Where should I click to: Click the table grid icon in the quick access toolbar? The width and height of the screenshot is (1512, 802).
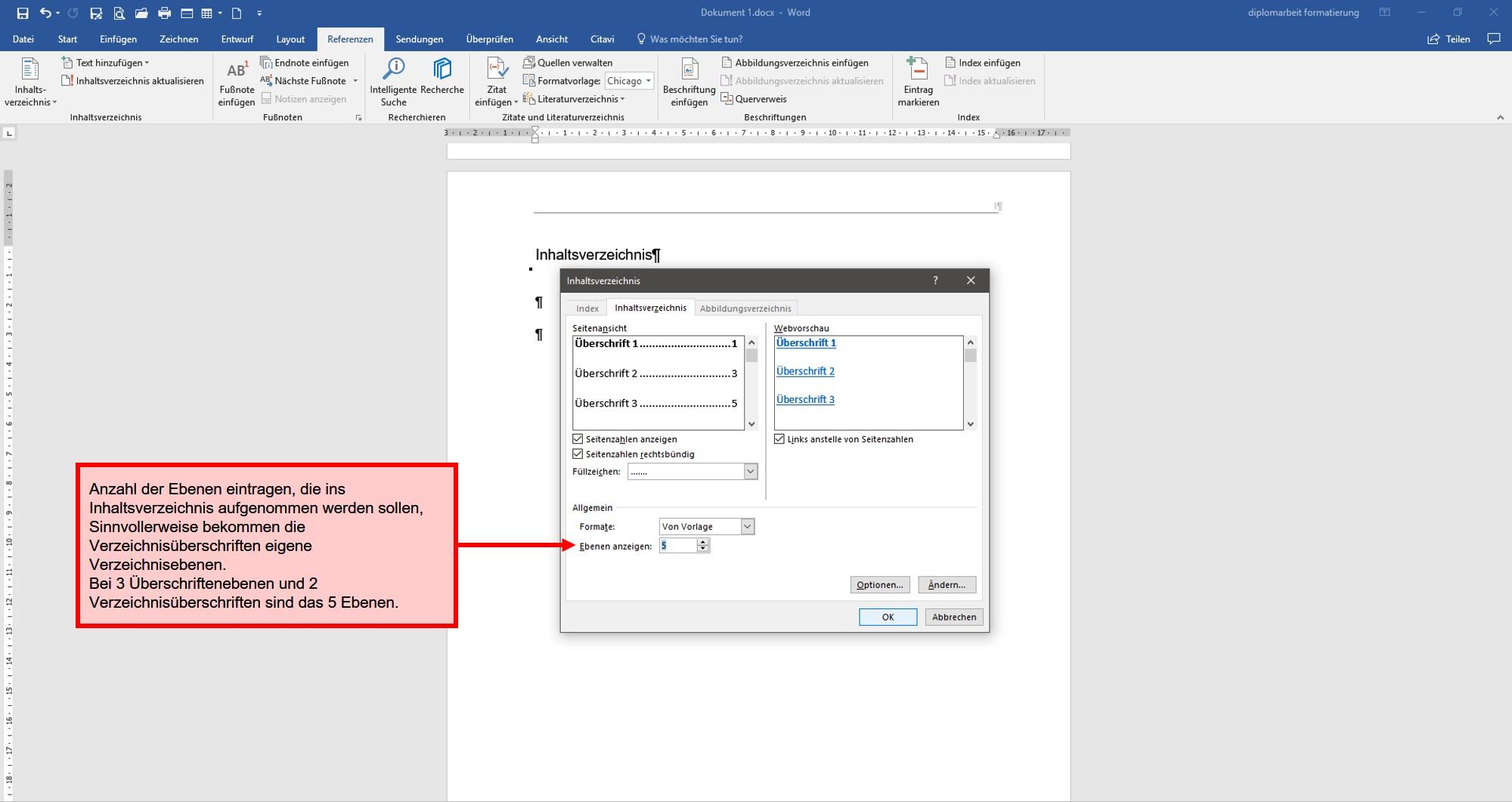206,13
